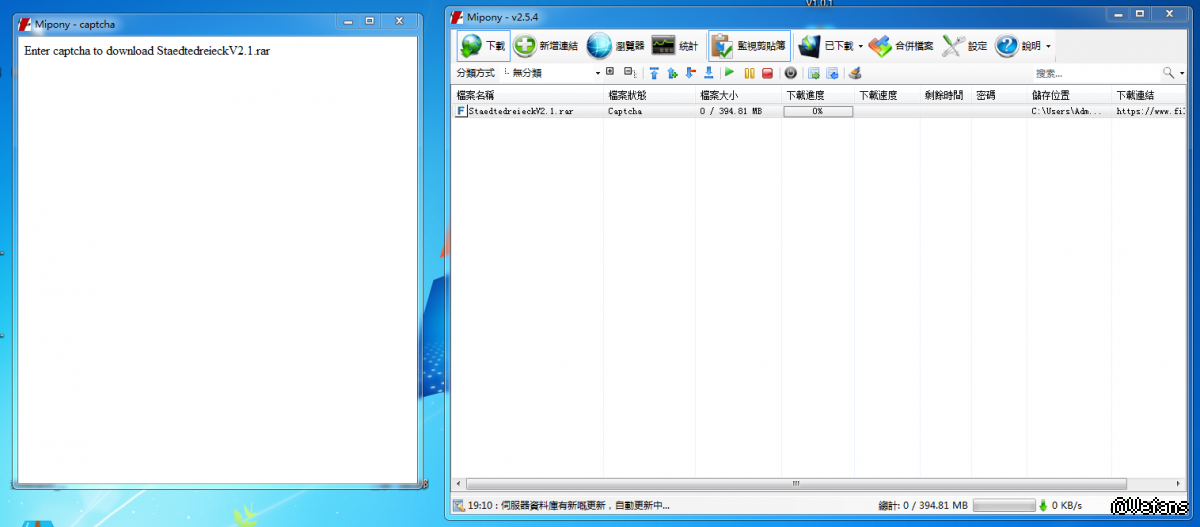Click the green download speed arrow icon
The height and width of the screenshot is (527, 1200).
coord(1043,506)
